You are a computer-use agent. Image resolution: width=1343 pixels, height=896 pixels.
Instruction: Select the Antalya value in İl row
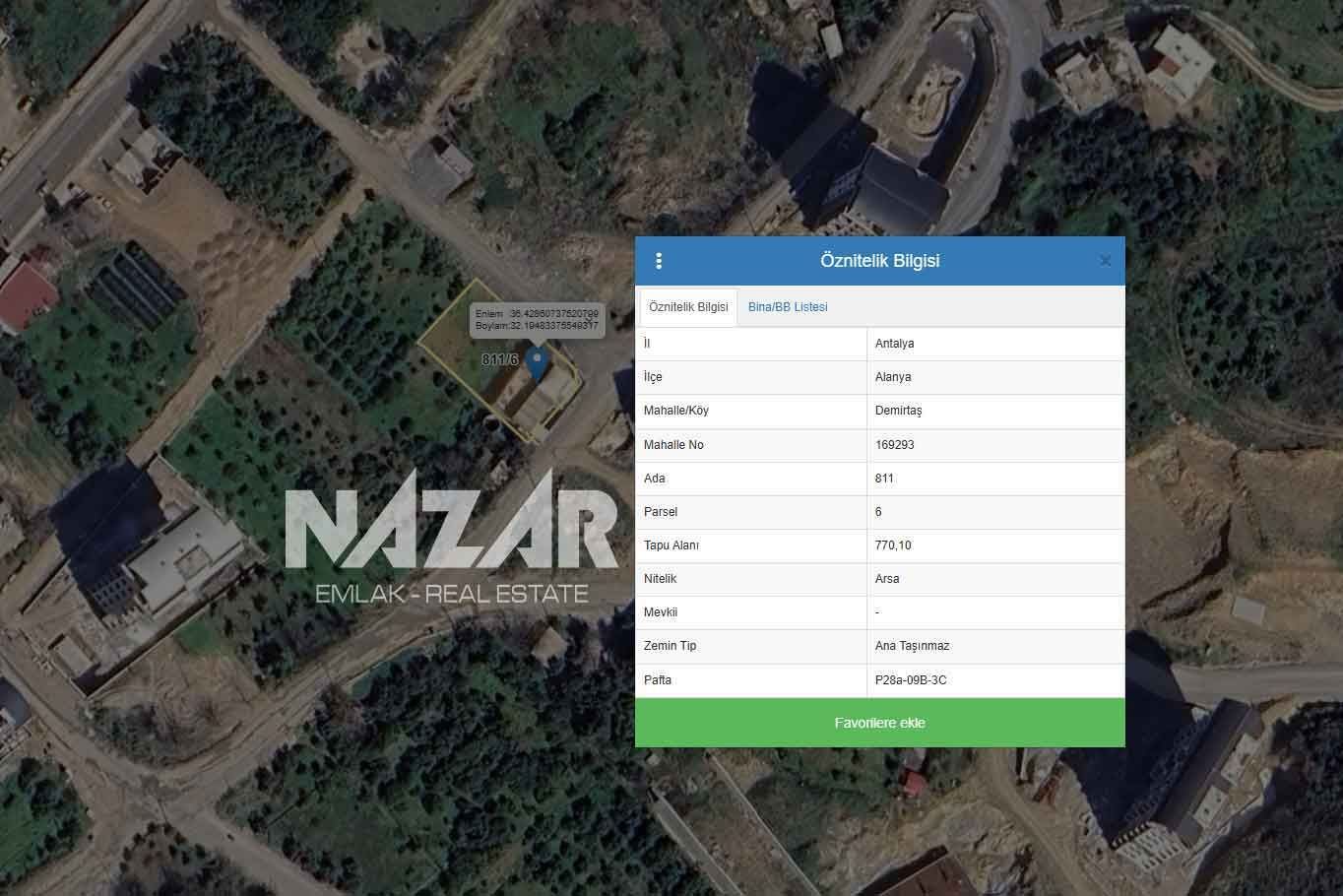tap(895, 344)
